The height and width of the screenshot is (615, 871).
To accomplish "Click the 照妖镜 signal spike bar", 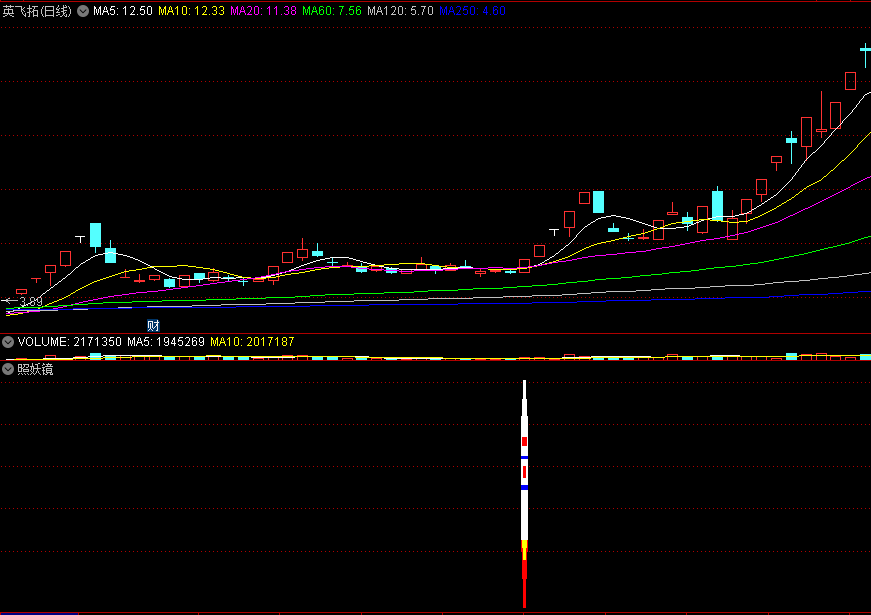I will [524, 494].
